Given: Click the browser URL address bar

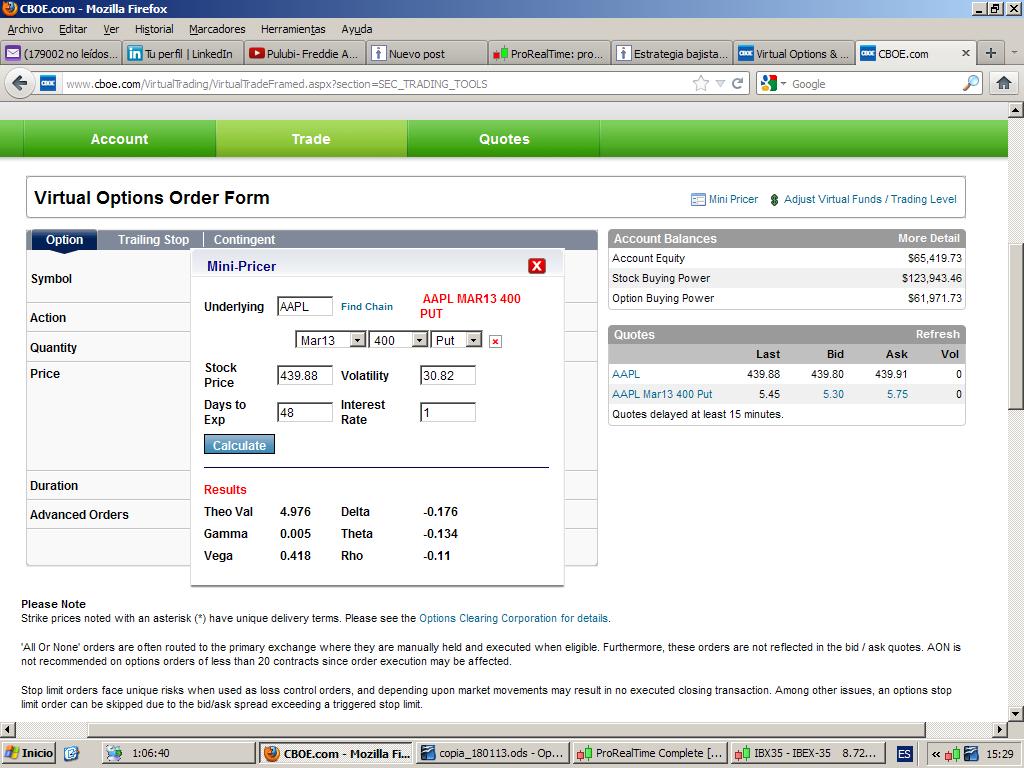Looking at the screenshot, I should (376, 84).
